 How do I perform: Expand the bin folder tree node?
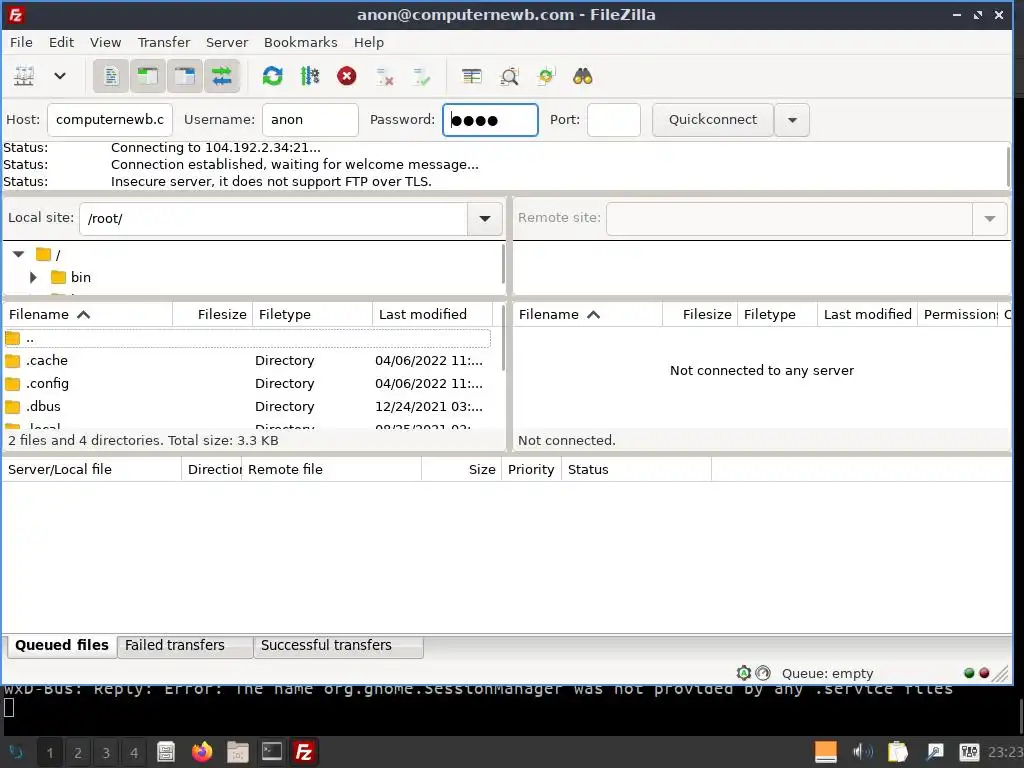pyautogui.click(x=33, y=278)
